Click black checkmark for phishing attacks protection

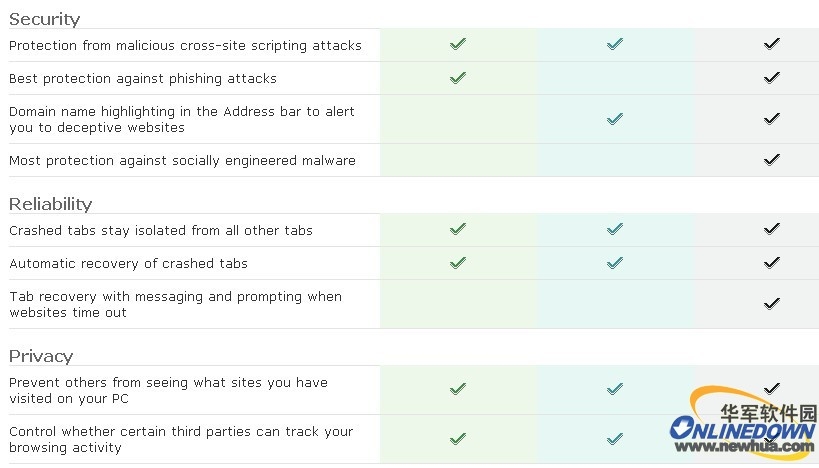771,78
